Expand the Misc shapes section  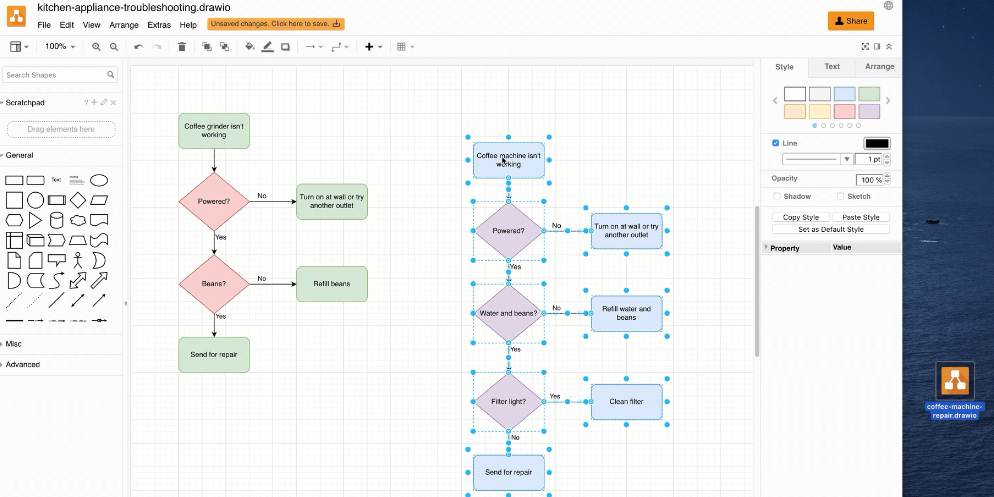click(x=14, y=343)
